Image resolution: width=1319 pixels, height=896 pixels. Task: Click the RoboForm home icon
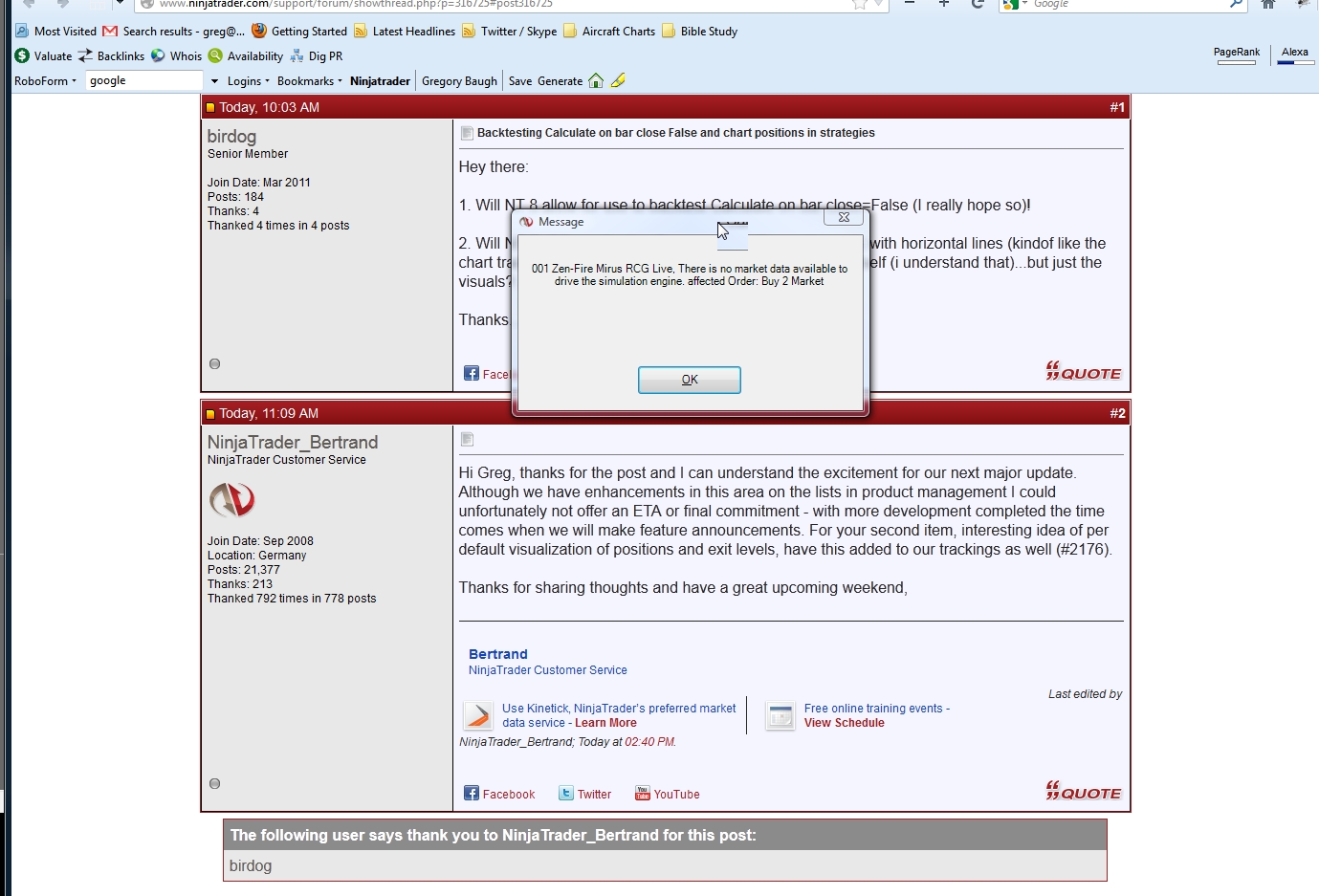(x=596, y=81)
